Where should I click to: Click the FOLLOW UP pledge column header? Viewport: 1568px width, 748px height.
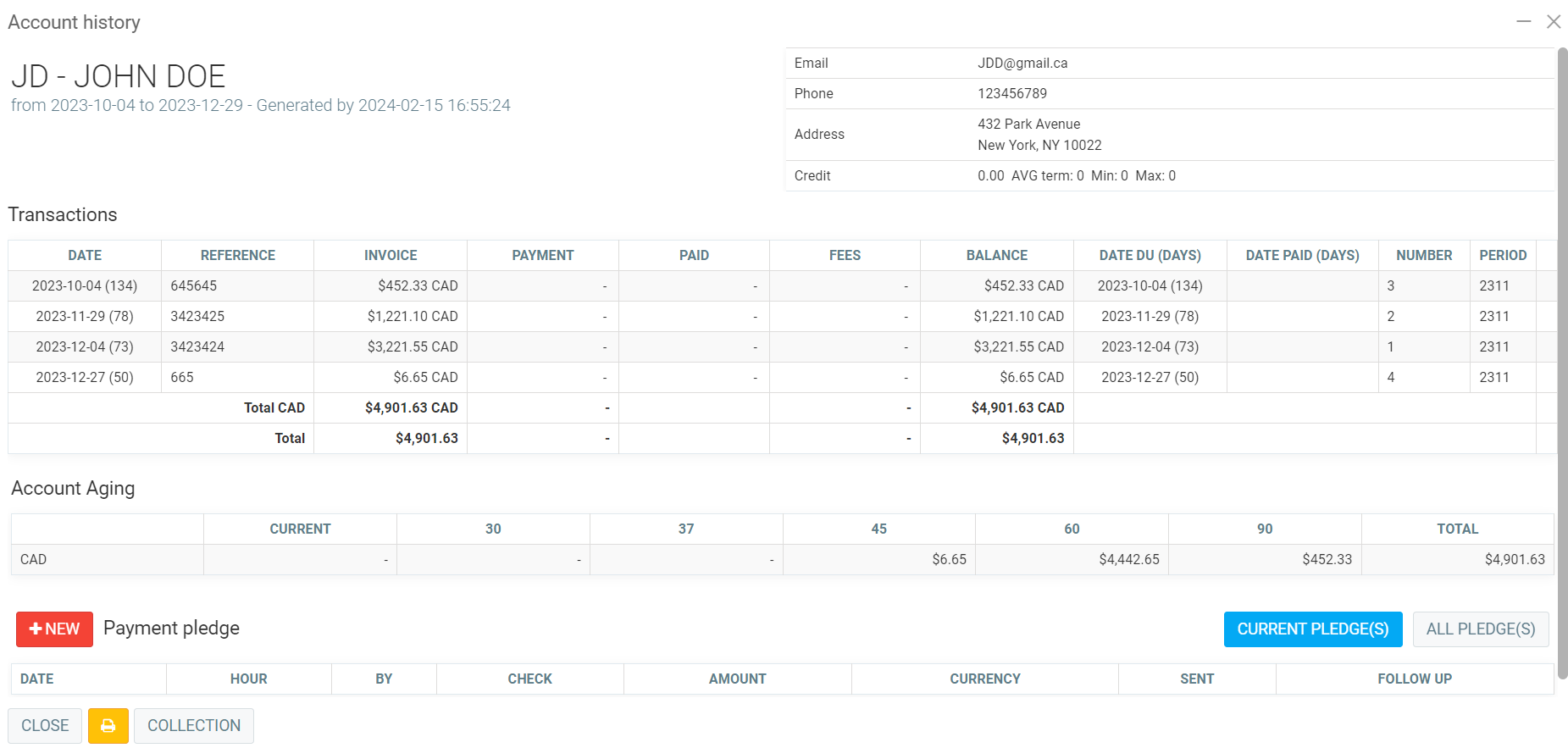(x=1414, y=679)
